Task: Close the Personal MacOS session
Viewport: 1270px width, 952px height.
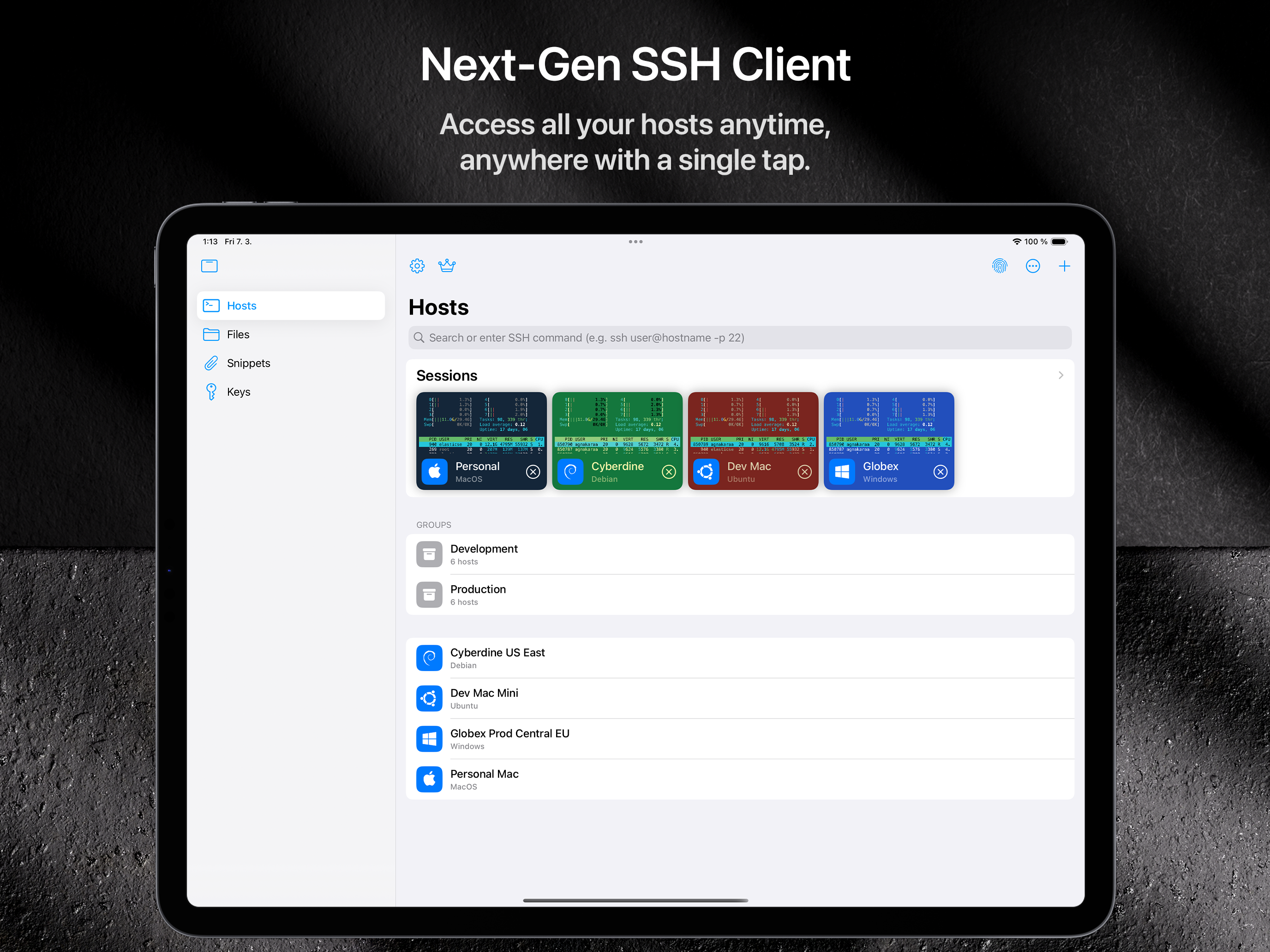Action: tap(533, 472)
